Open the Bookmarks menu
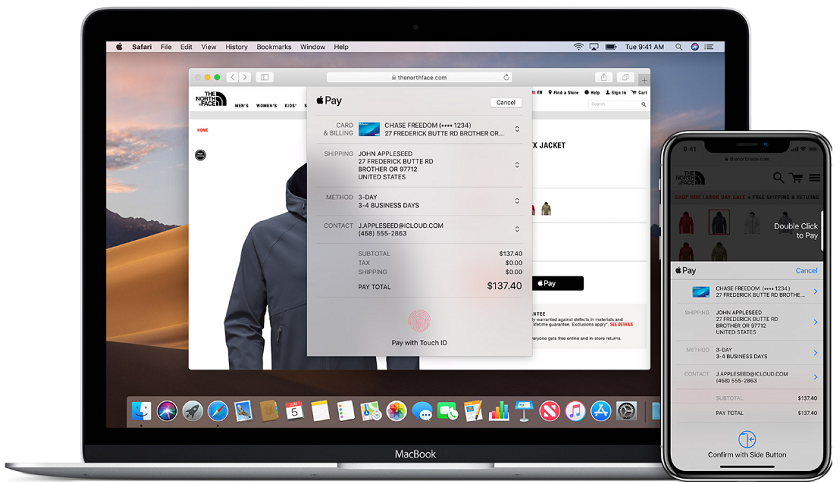 click(274, 47)
